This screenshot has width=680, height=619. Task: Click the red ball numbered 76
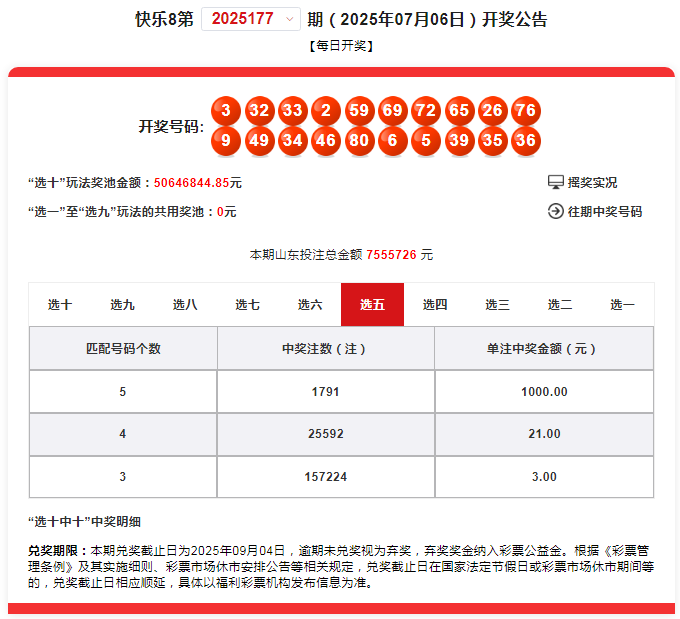(x=526, y=111)
